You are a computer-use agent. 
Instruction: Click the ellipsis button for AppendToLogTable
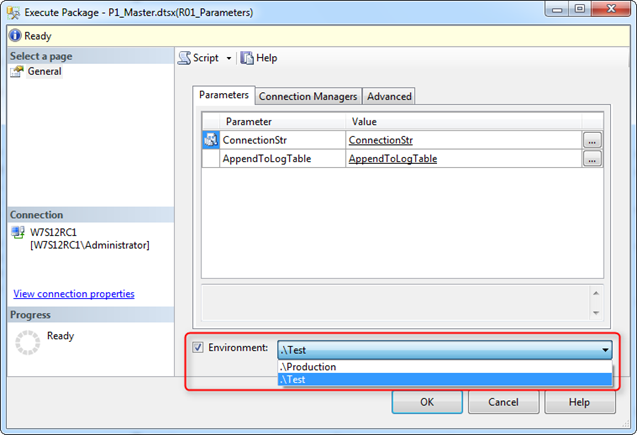[592, 159]
